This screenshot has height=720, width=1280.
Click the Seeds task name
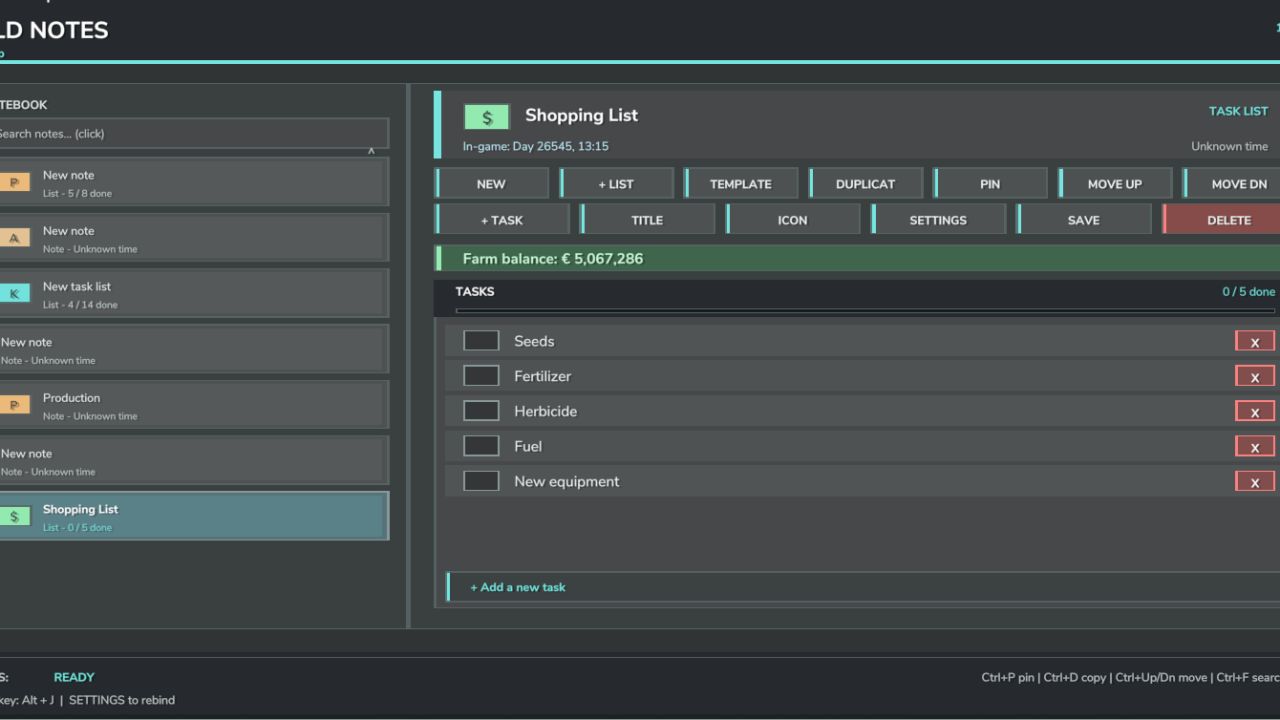[534, 341]
